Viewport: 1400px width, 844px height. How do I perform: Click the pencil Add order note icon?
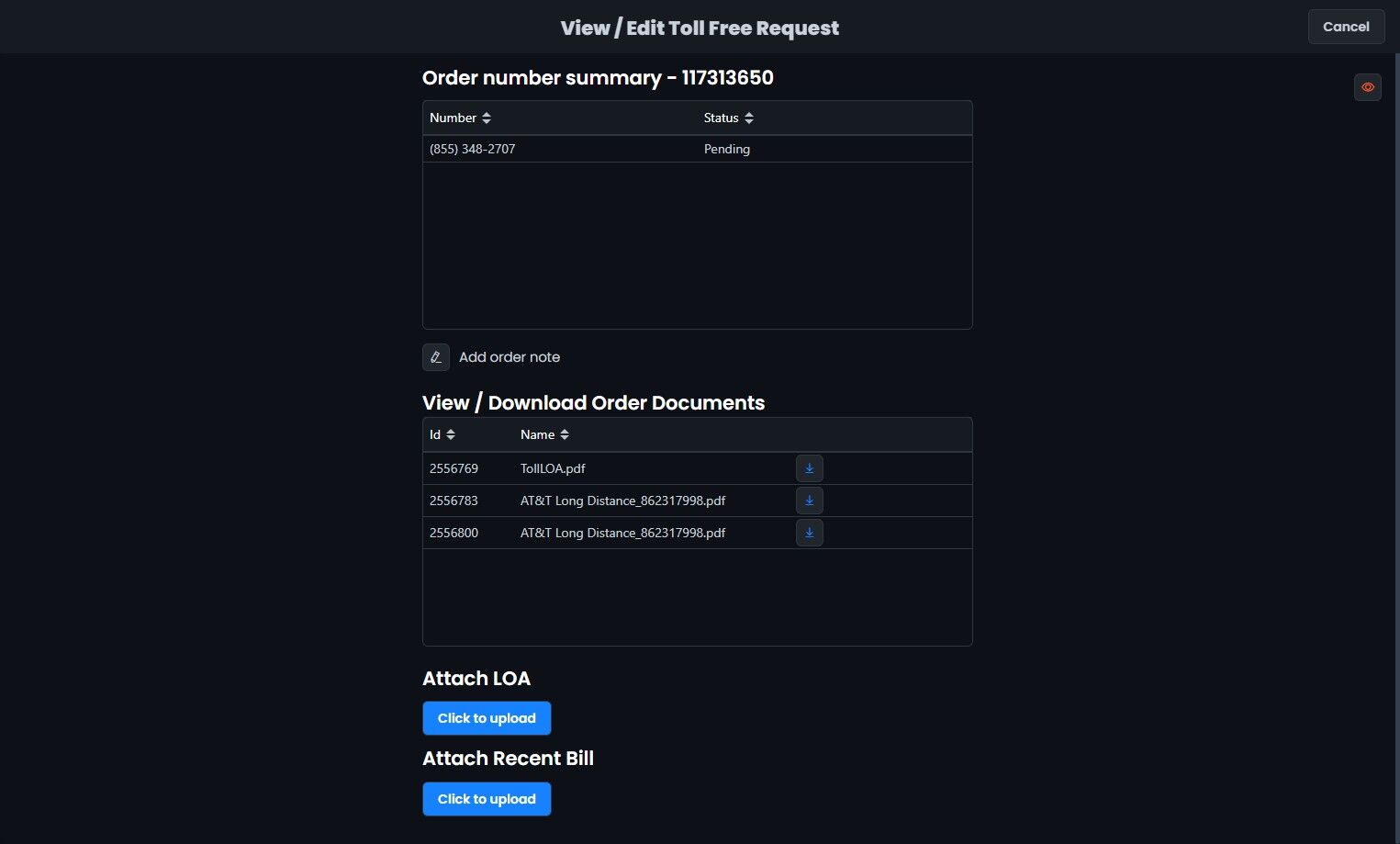point(436,357)
